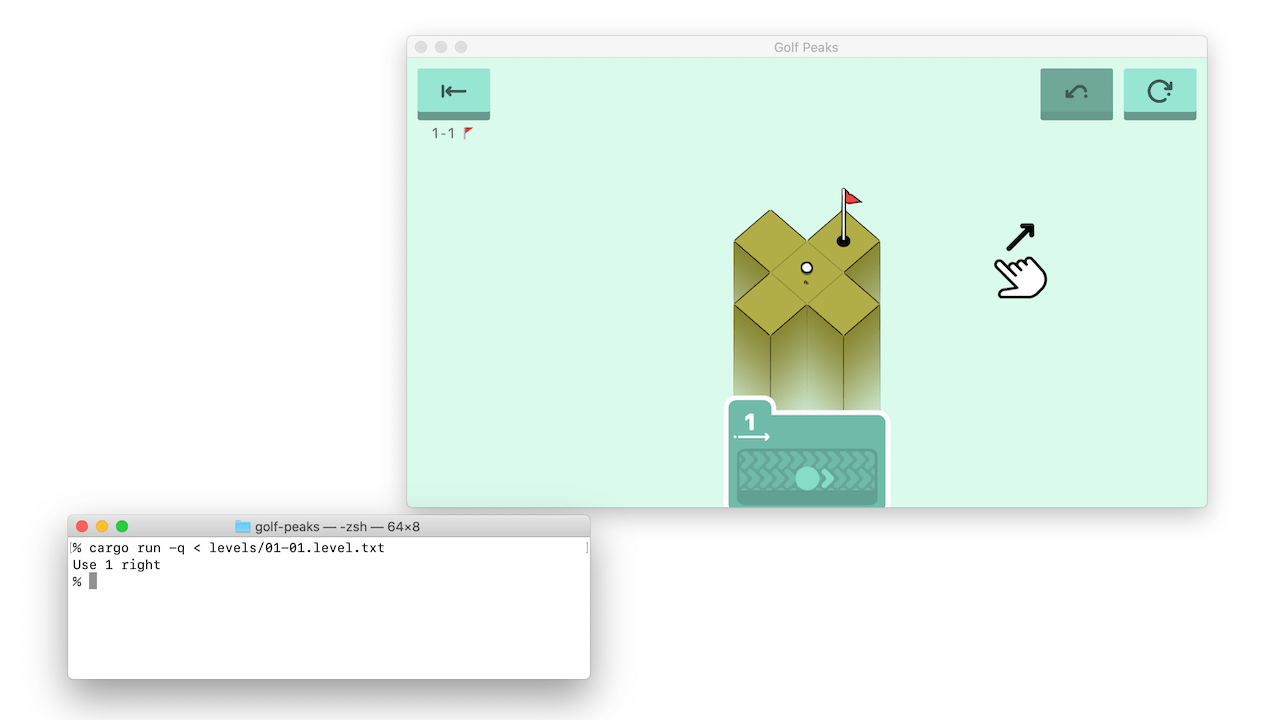Click the hole with the red flag
This screenshot has width=1280, height=720.
844,240
